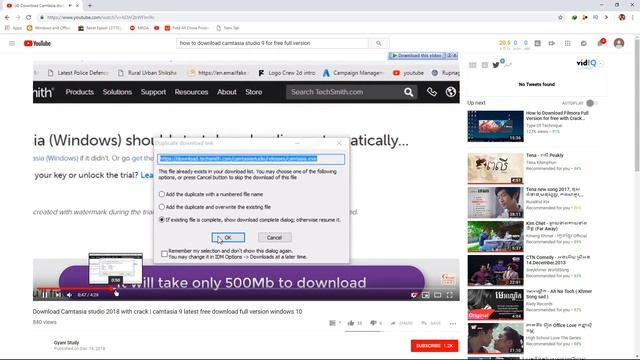Click the TechSmith site search magnifier
The width and height of the screenshot is (640, 360).
(x=409, y=92)
